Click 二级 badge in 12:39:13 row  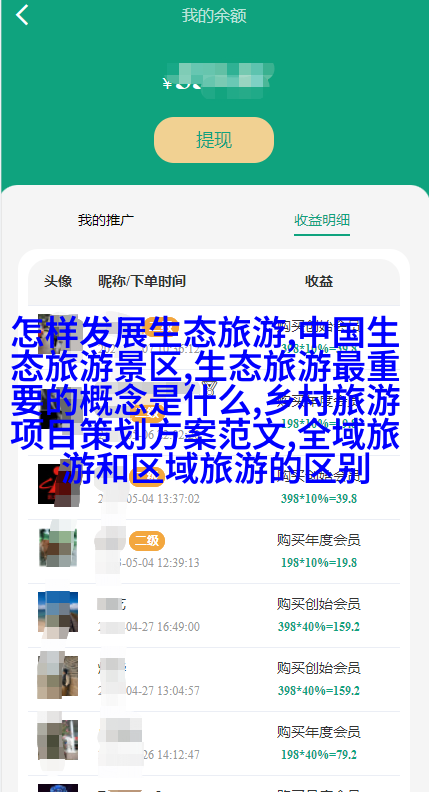click(147, 541)
